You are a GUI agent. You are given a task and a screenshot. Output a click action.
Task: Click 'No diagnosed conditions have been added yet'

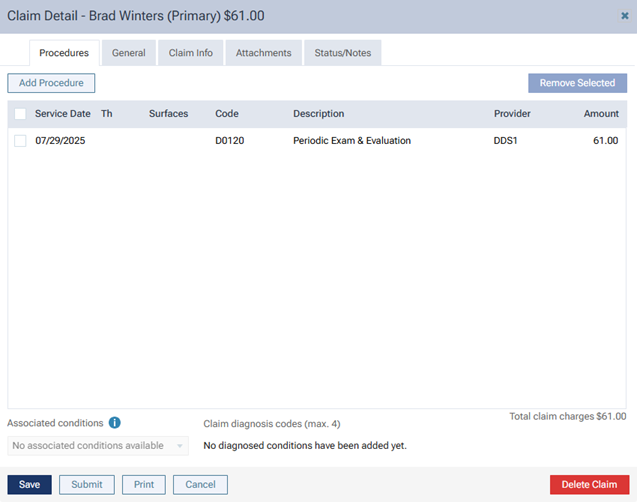click(x=305, y=446)
